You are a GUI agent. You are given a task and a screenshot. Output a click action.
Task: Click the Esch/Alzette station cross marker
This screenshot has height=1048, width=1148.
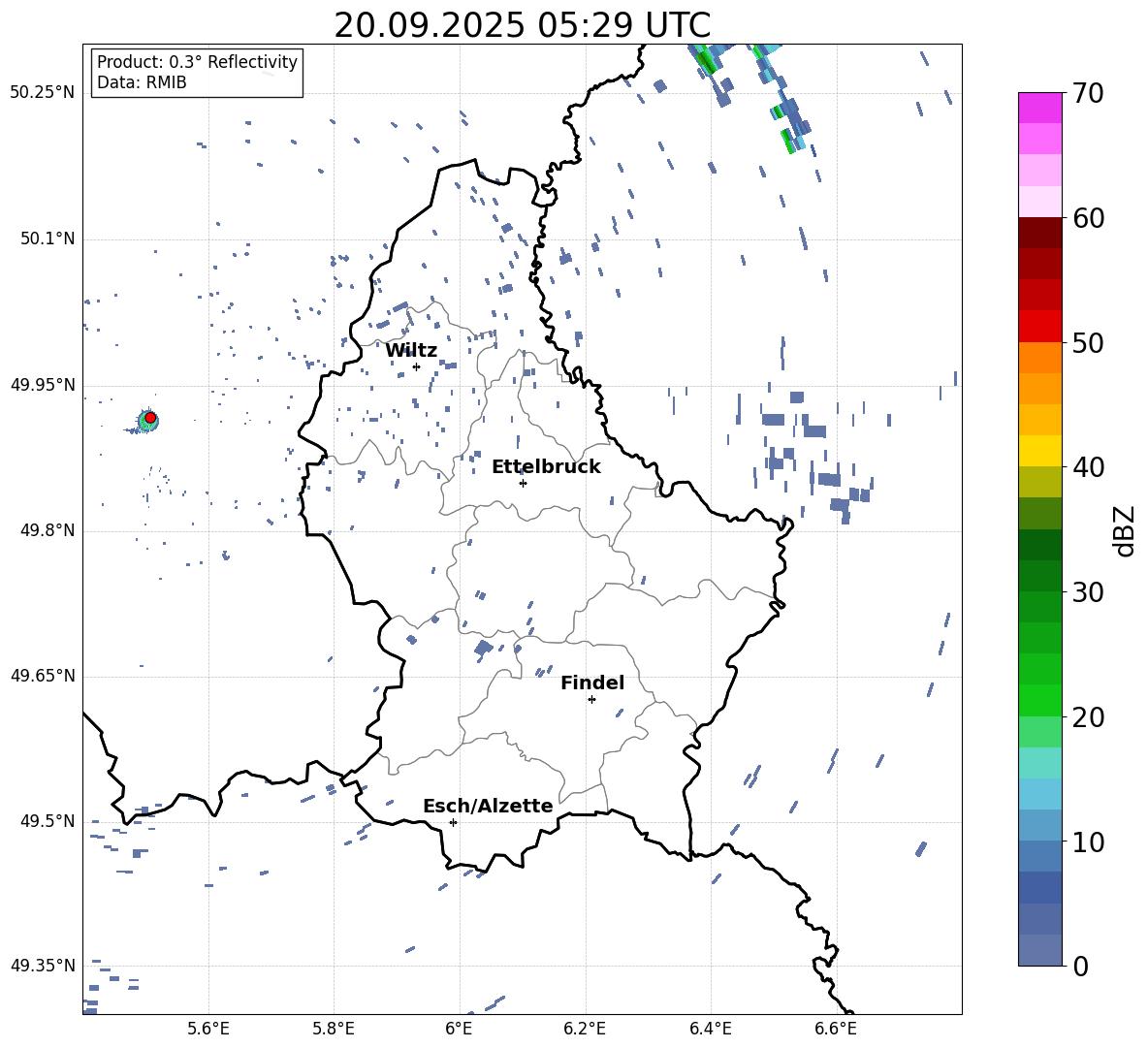pos(453,822)
